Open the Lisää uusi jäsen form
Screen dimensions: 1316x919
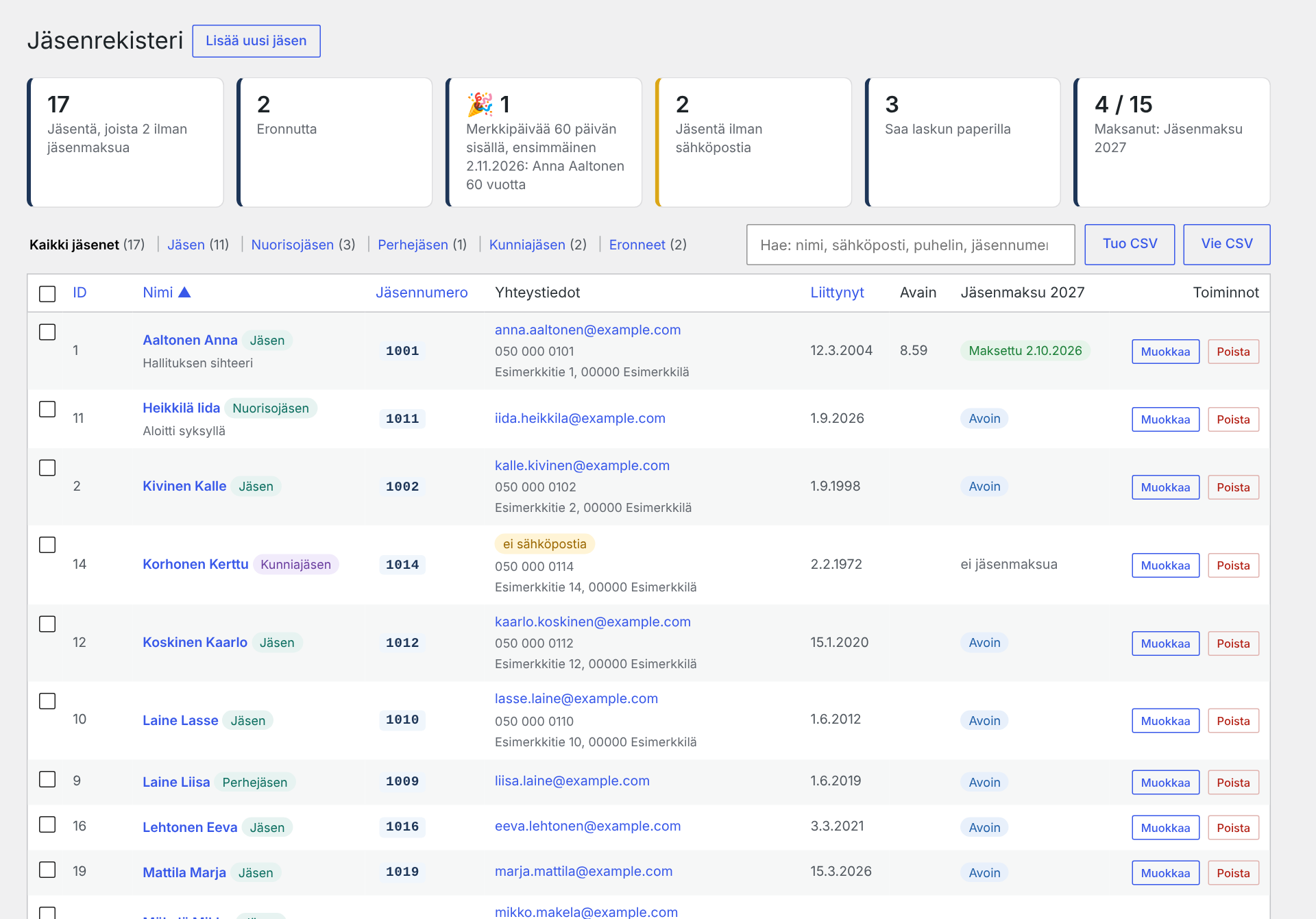[x=256, y=41]
